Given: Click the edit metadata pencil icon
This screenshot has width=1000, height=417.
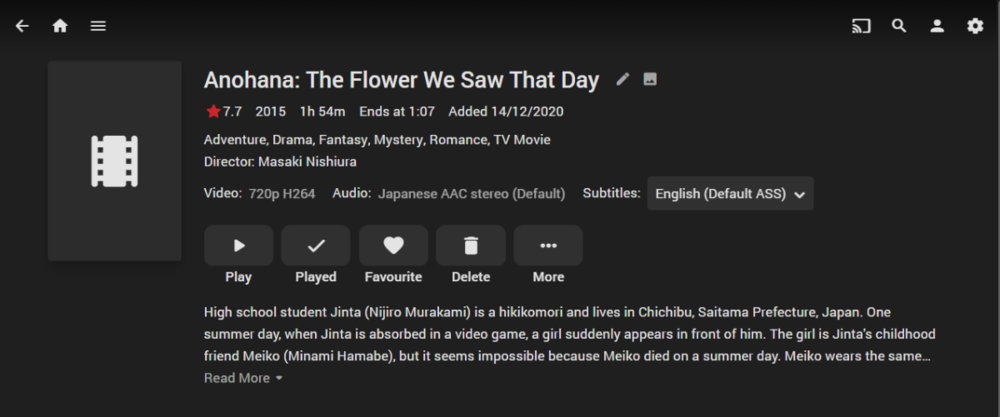Looking at the screenshot, I should pos(623,80).
